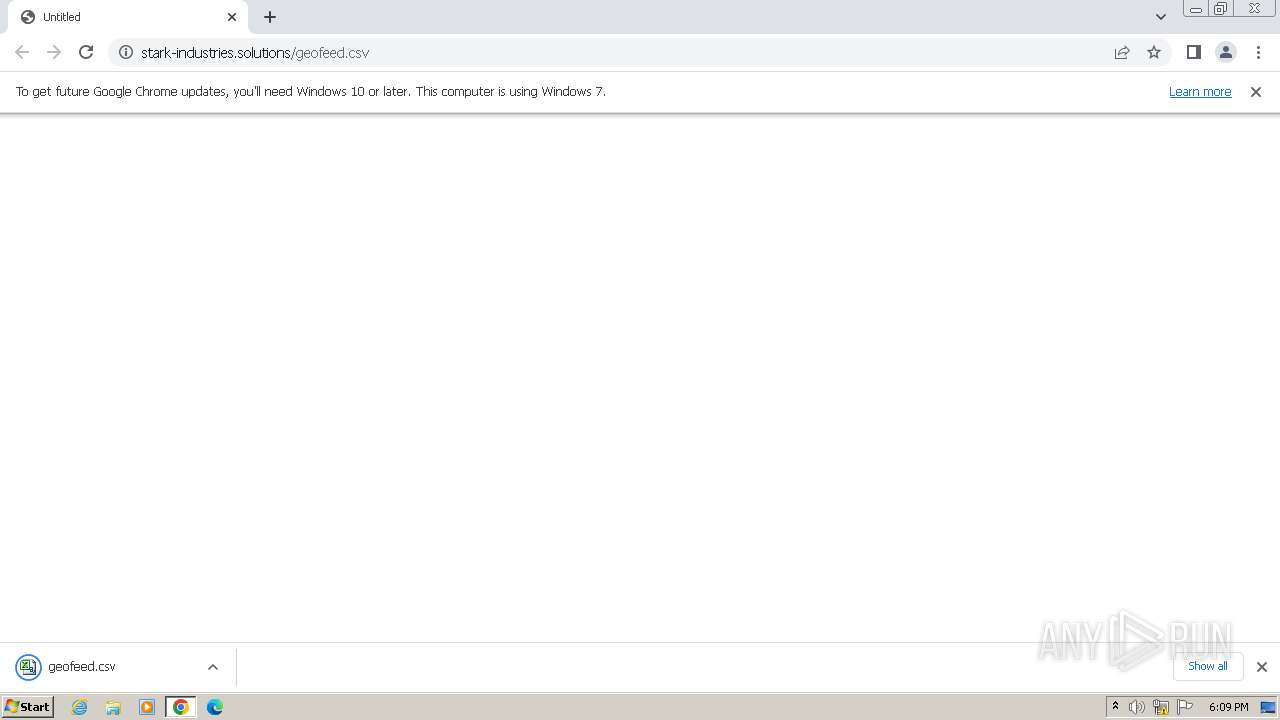Click the monitor icon beside the clock
Viewport: 1280px width, 720px height.
(1268, 707)
